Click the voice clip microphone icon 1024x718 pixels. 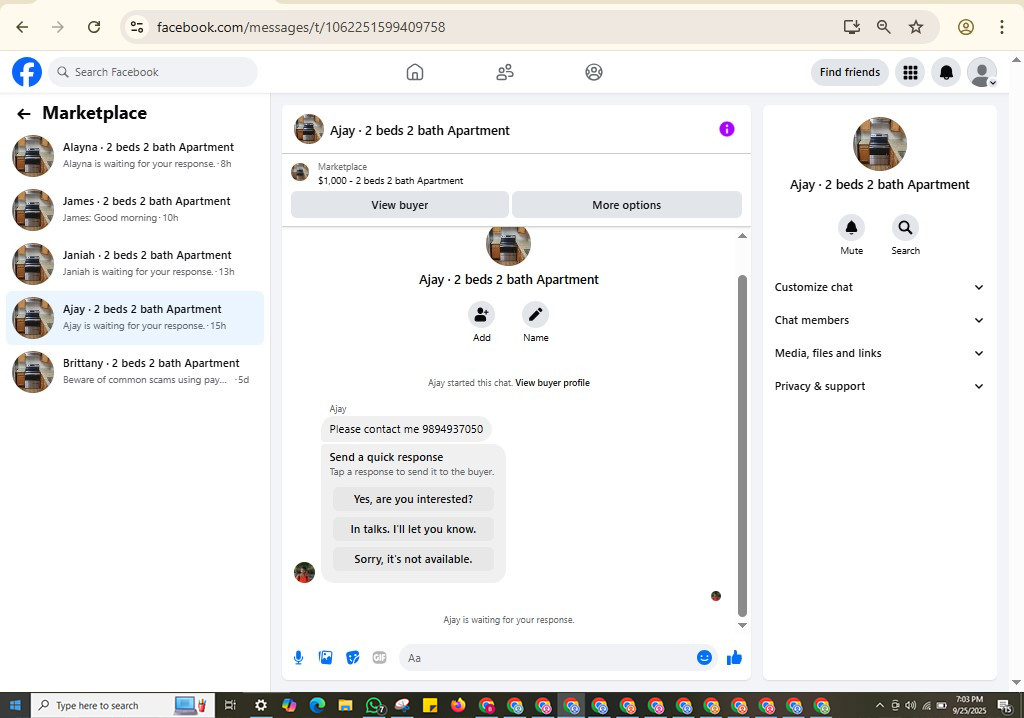[298, 658]
